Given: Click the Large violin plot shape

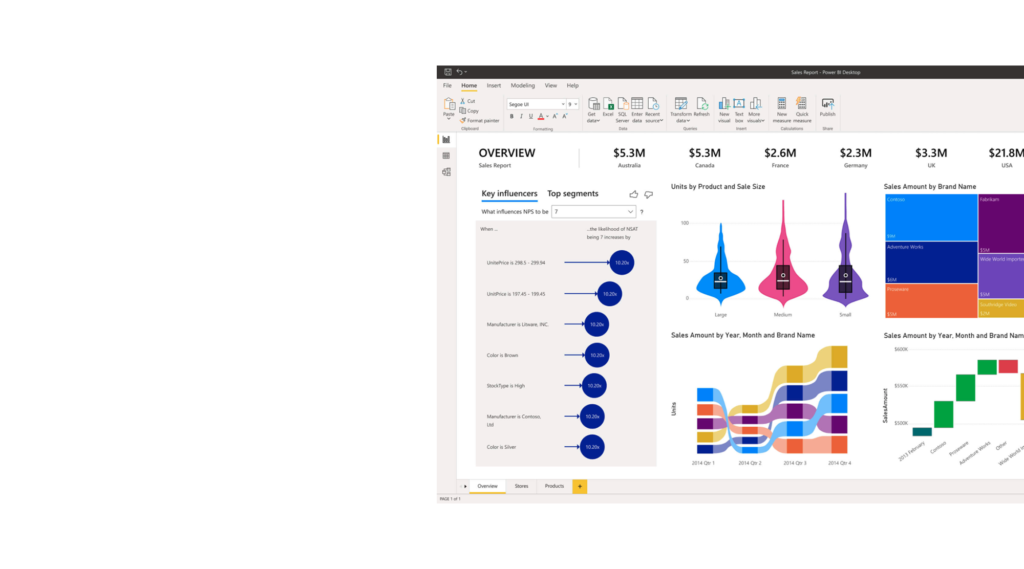Looking at the screenshot, I should [x=720, y=265].
